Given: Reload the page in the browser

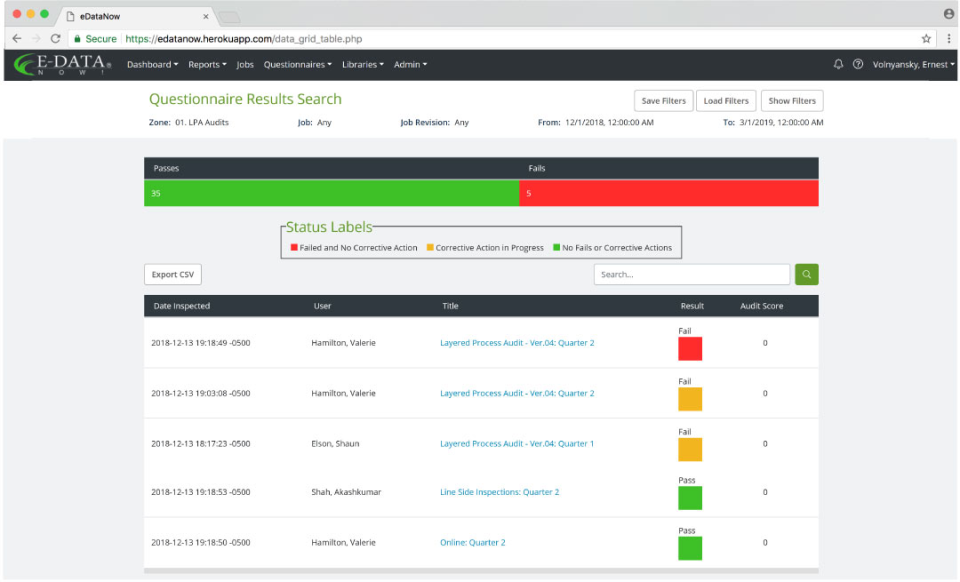Looking at the screenshot, I should [55, 38].
